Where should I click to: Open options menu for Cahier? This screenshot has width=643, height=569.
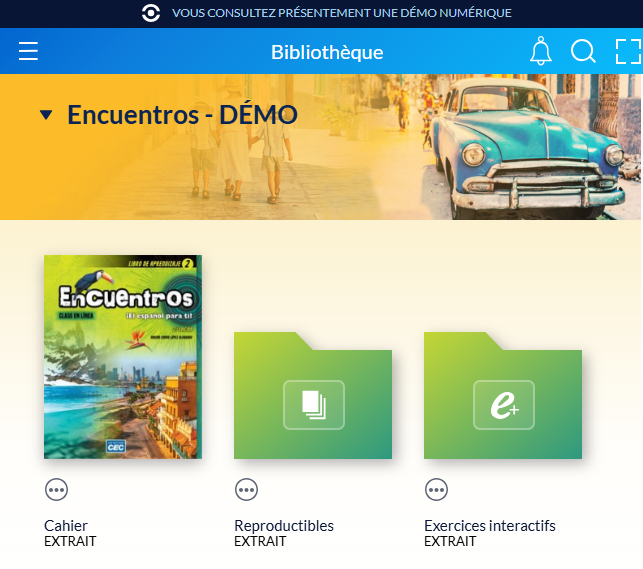56,489
